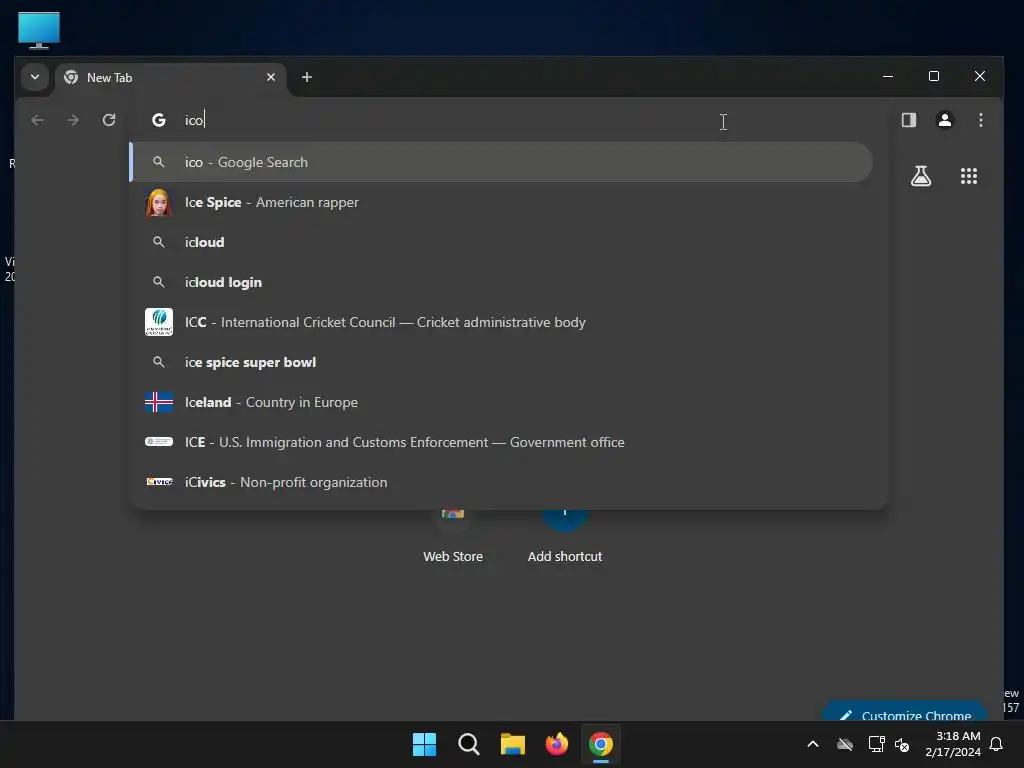Screen dimensions: 1024x768
Task: Click the OneDrive cloud tray icon
Action: 845,744
